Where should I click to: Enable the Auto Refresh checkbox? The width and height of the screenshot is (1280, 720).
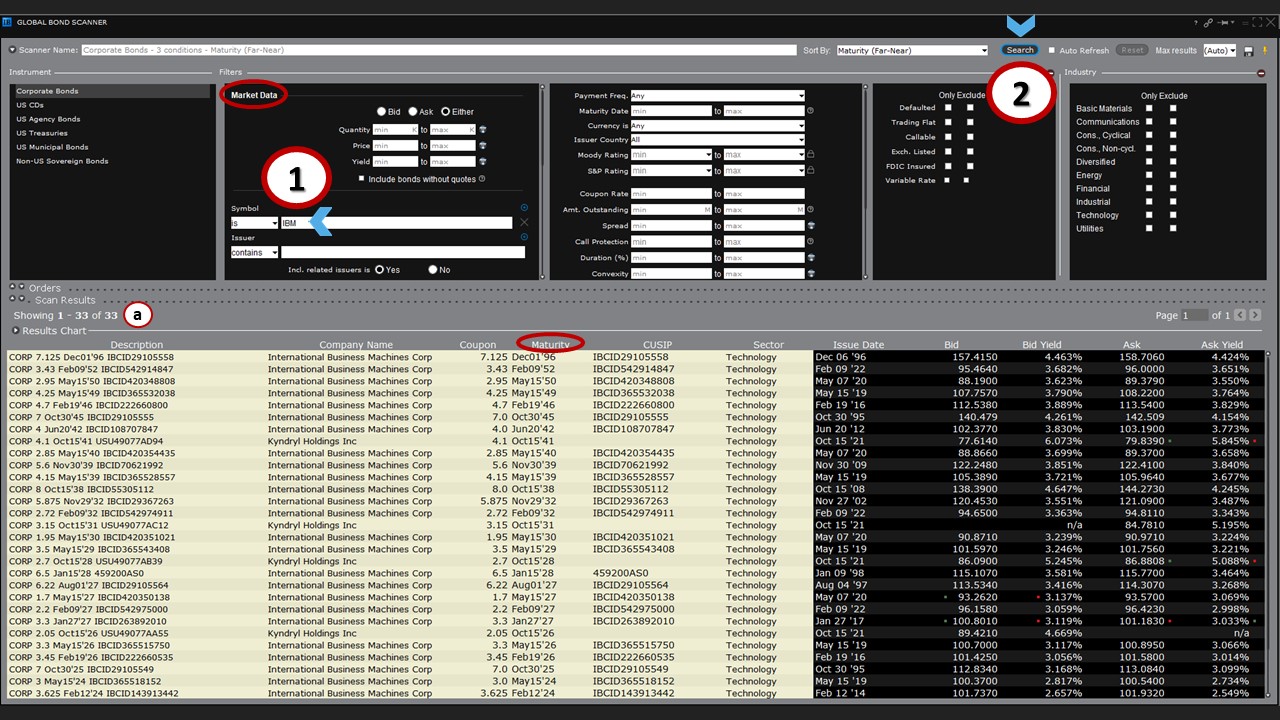tap(1051, 51)
